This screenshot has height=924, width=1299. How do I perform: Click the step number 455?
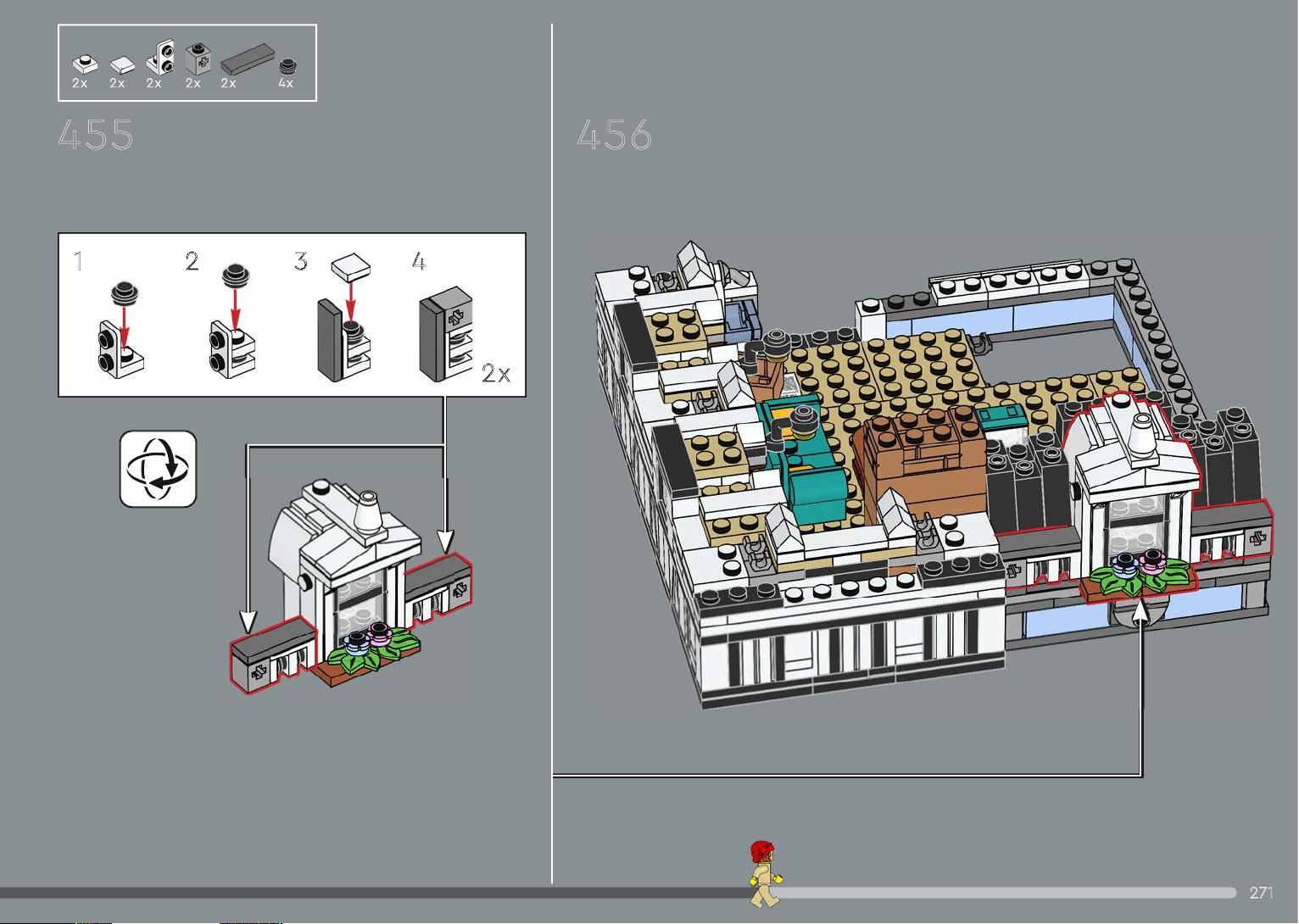[96, 135]
